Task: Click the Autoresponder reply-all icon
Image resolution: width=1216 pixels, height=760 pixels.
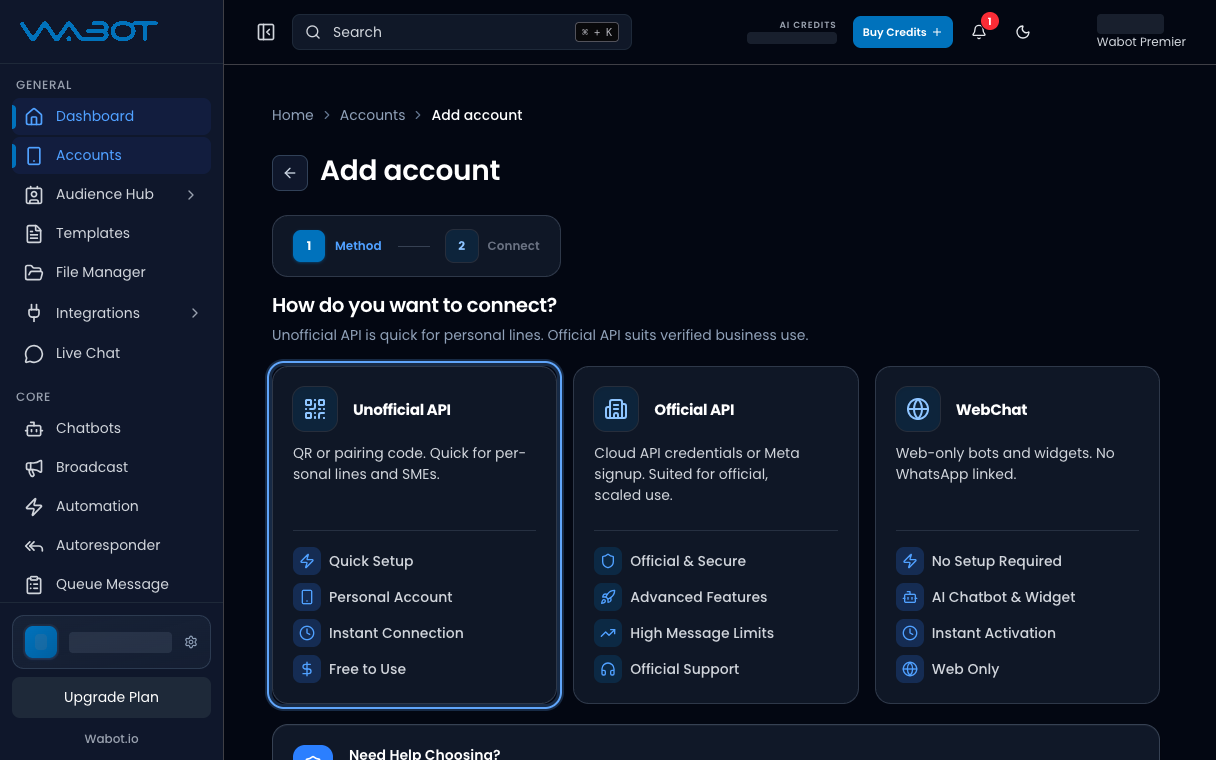Action: point(34,545)
